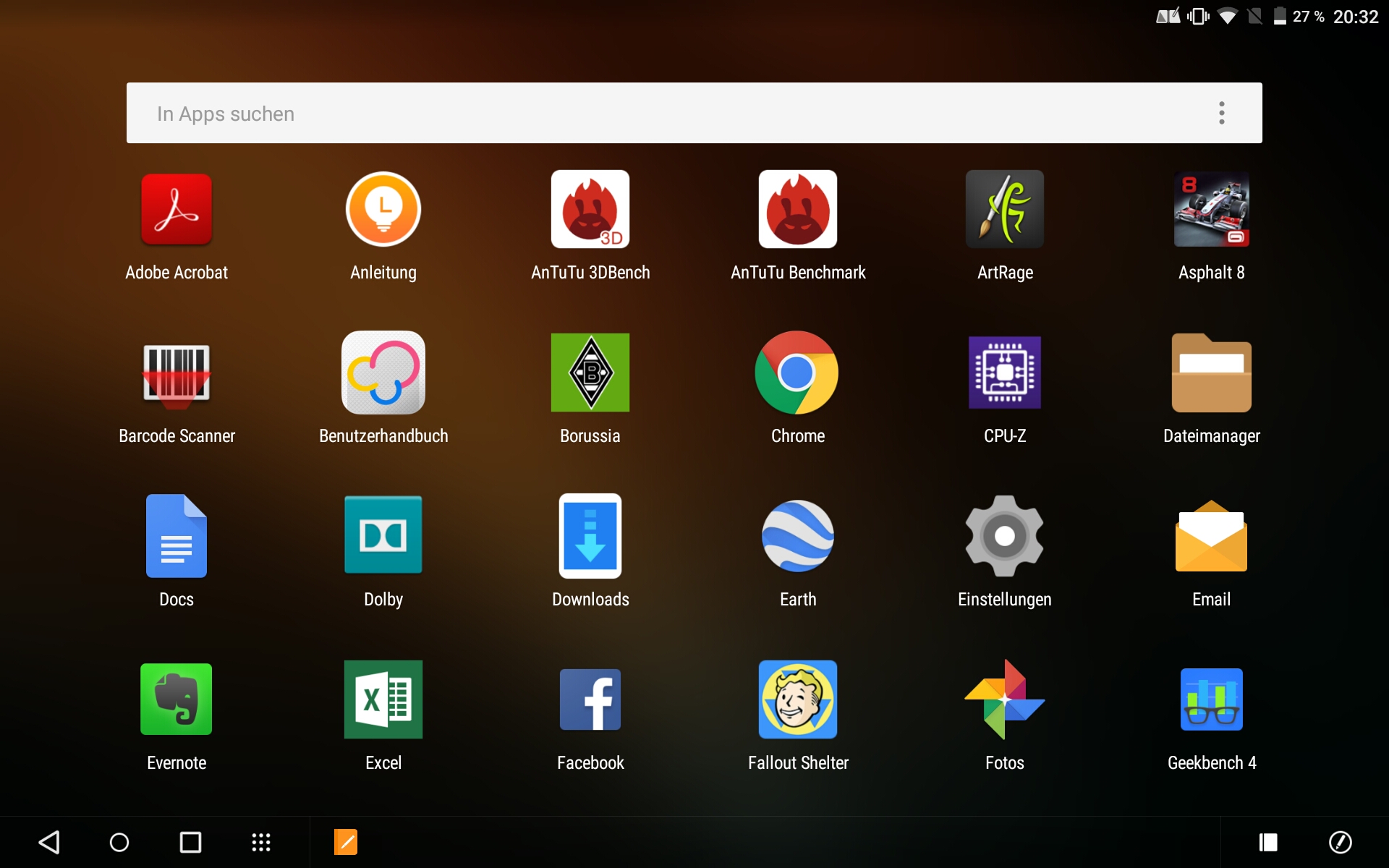Open Benutzerhandbuch app

coord(383,373)
